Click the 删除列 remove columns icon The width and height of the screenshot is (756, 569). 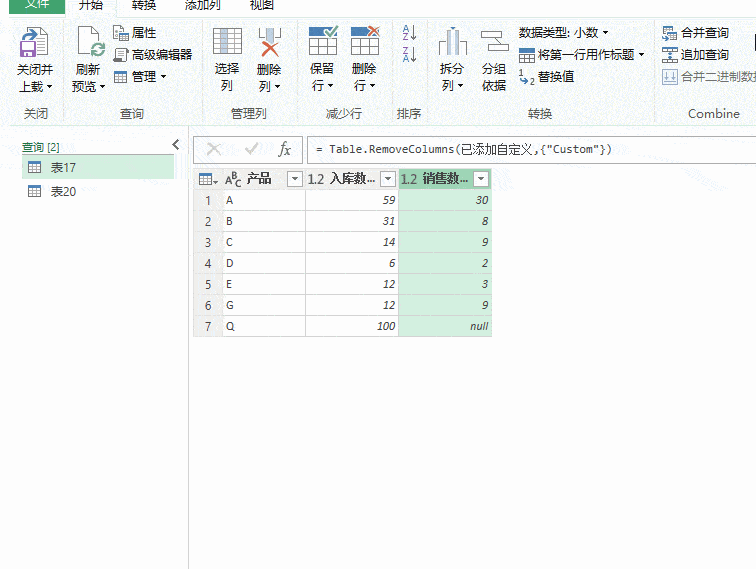click(270, 42)
